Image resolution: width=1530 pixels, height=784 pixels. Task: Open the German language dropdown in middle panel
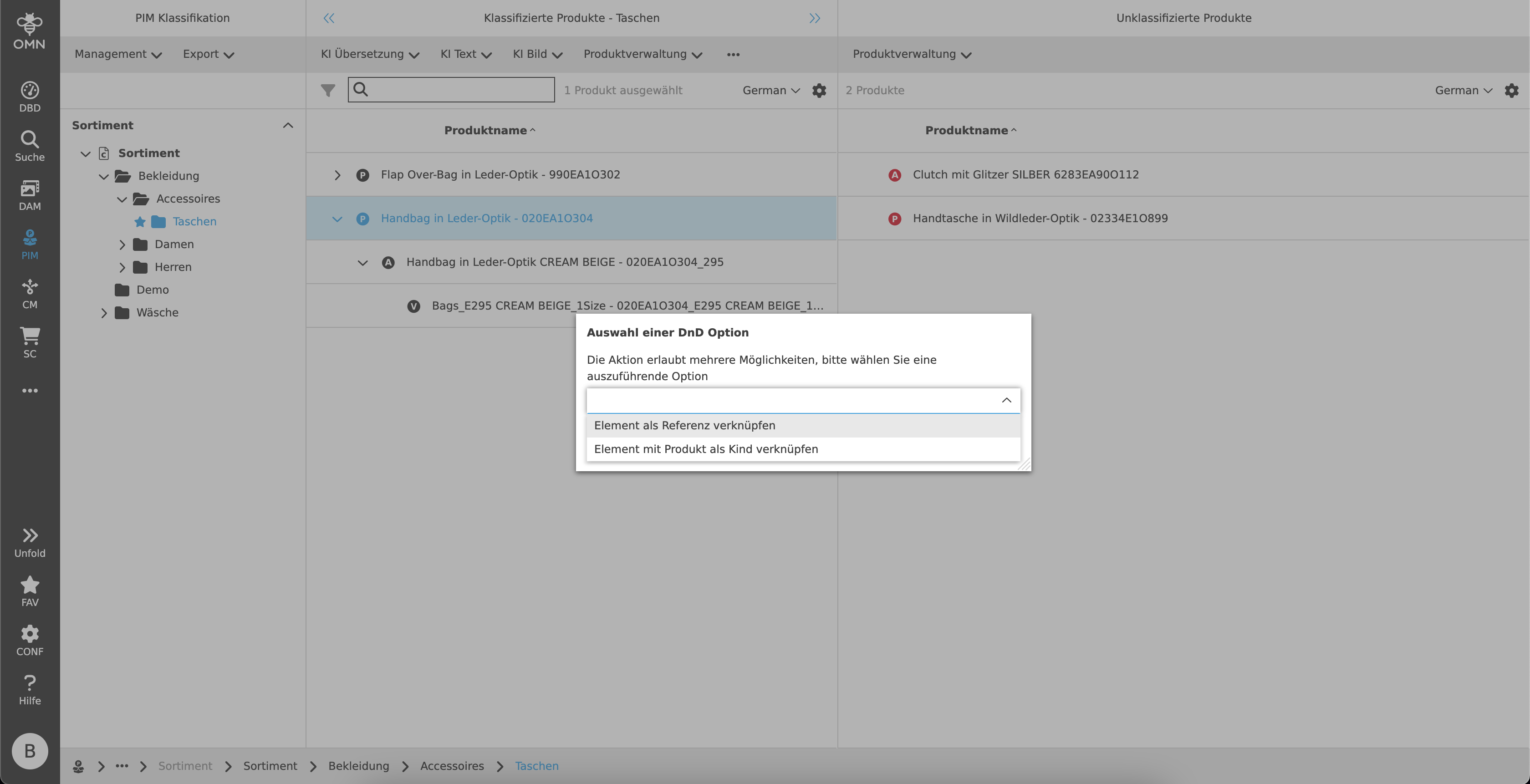pyautogui.click(x=770, y=90)
